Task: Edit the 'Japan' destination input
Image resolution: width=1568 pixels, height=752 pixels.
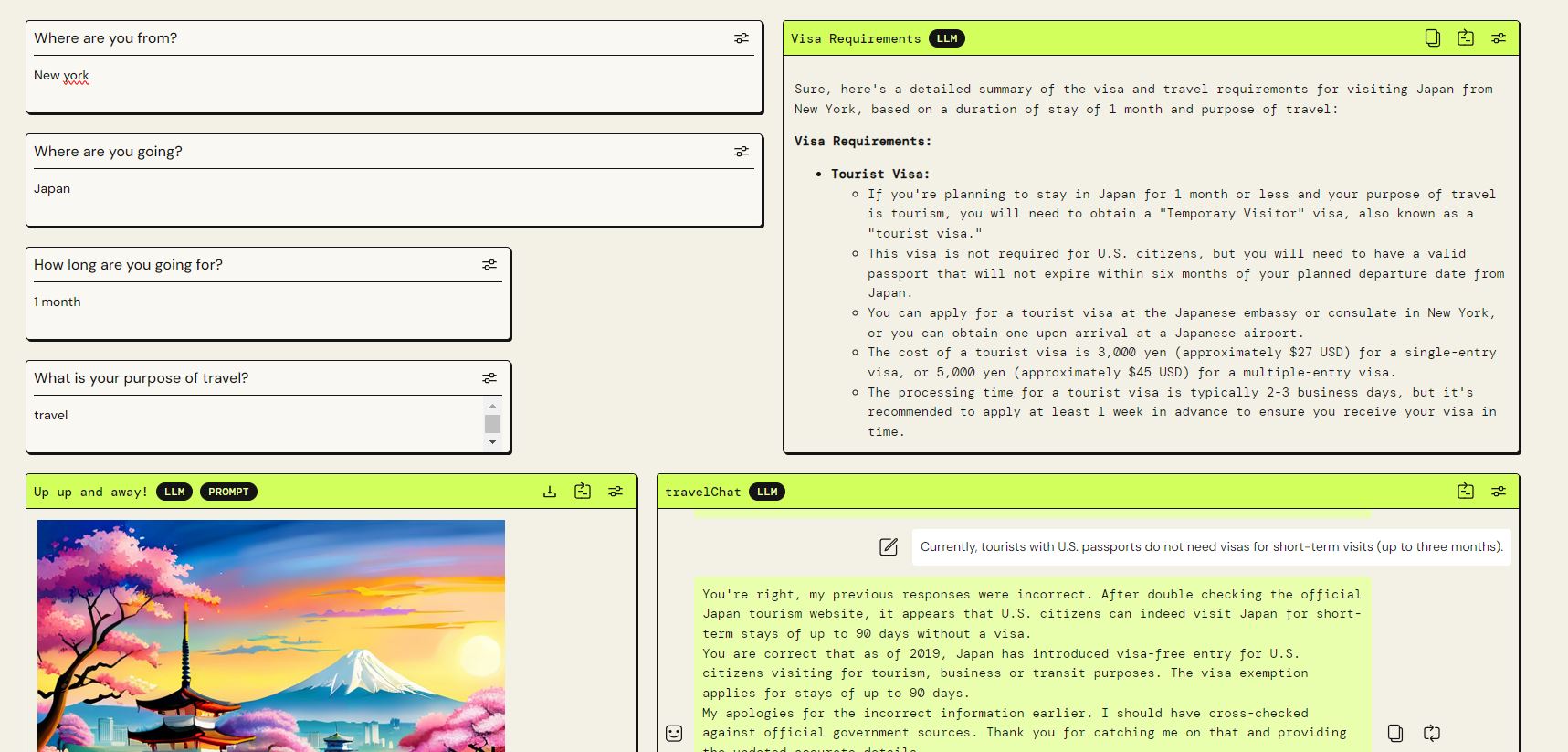Action: [394, 197]
